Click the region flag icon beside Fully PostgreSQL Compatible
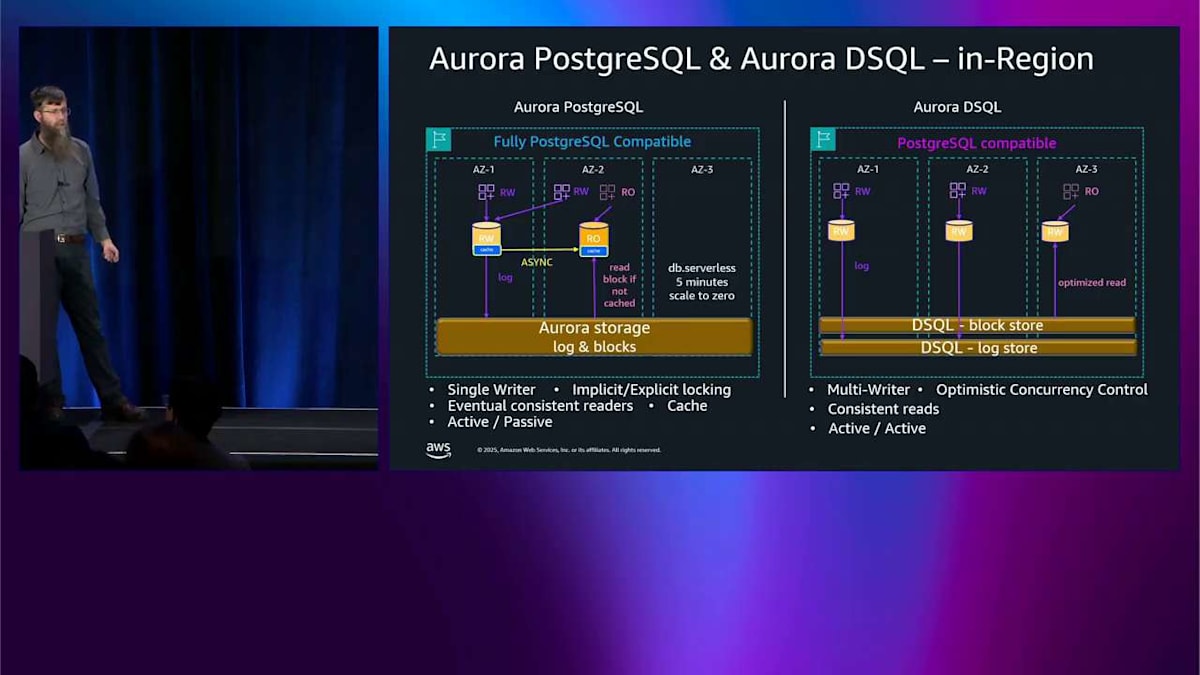This screenshot has height=675, width=1200. (438, 140)
